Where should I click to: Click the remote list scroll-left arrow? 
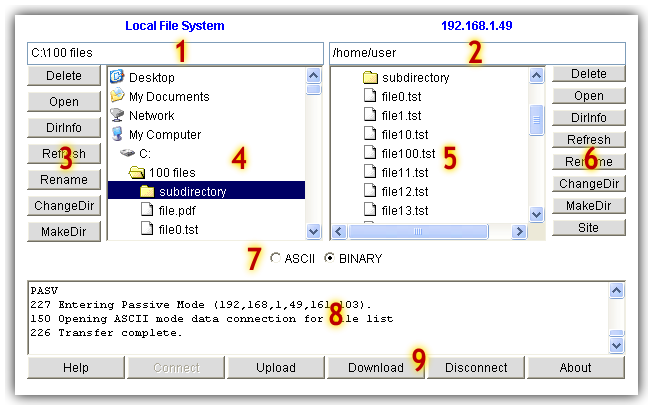[x=339, y=231]
